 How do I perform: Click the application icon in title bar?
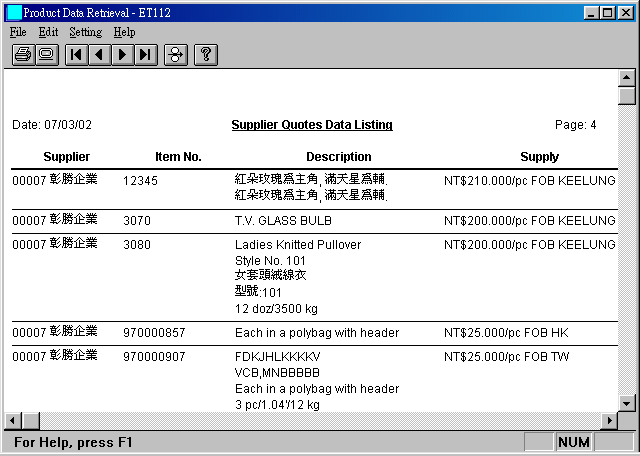pos(13,12)
